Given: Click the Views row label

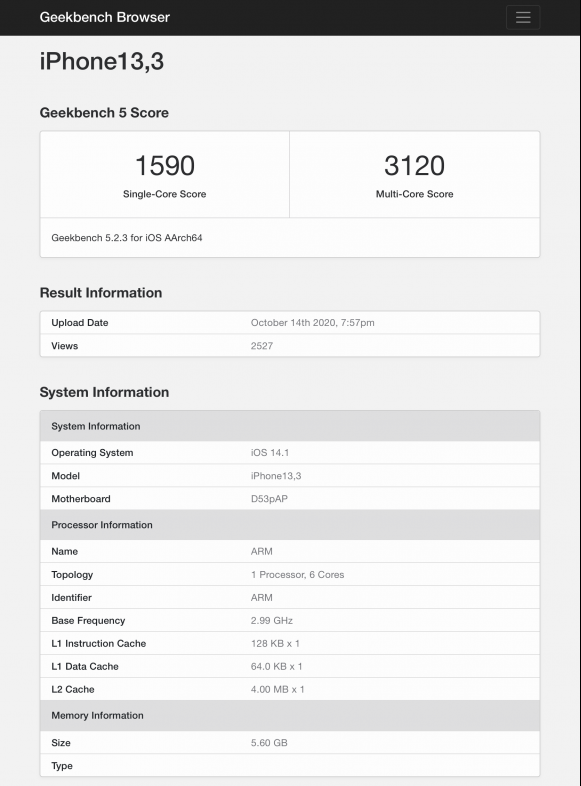Looking at the screenshot, I should [x=65, y=346].
